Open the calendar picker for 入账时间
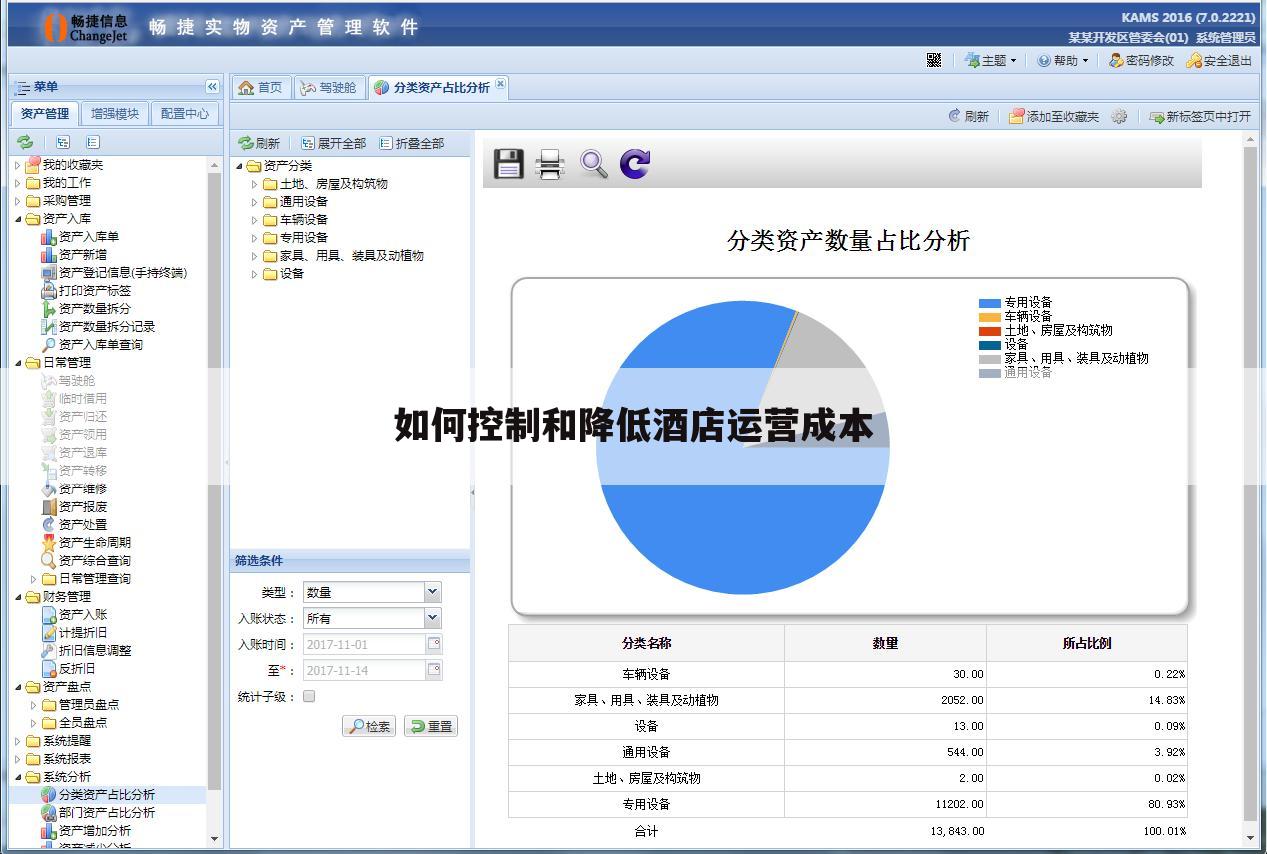Screen dimensions: 1267x854 pos(434,644)
